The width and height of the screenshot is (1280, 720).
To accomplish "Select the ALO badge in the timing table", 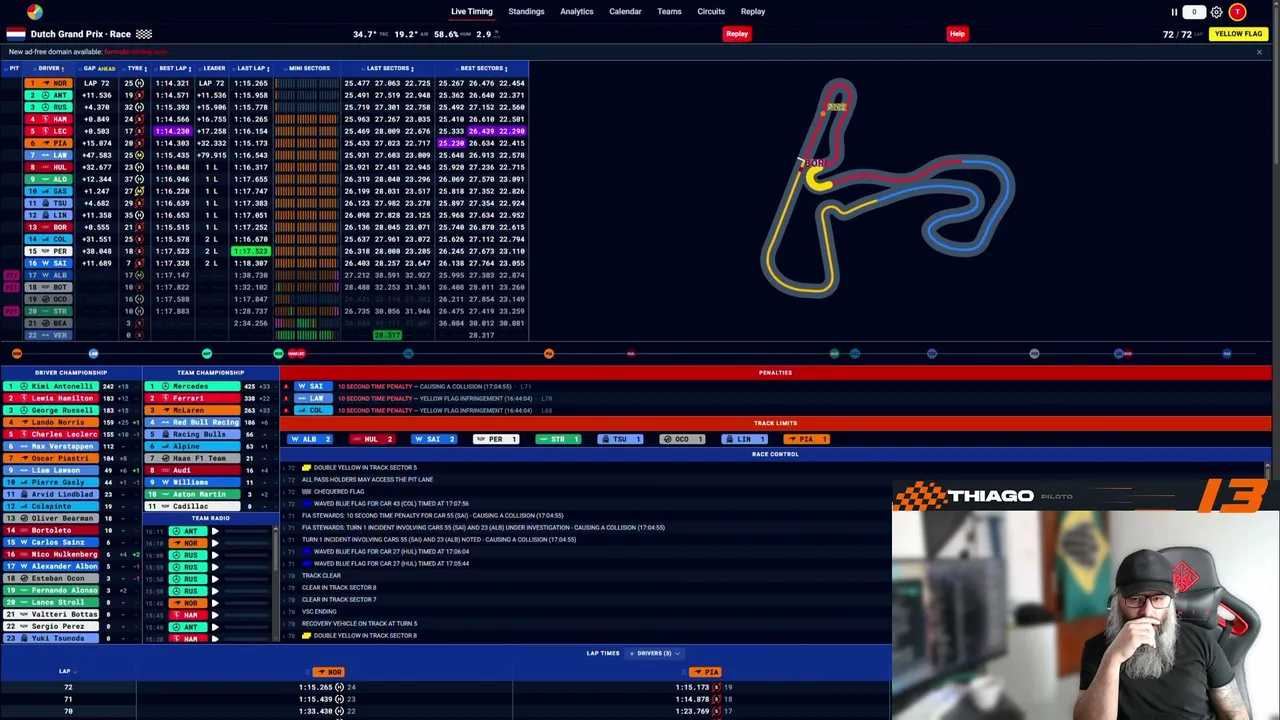I will [x=49, y=179].
